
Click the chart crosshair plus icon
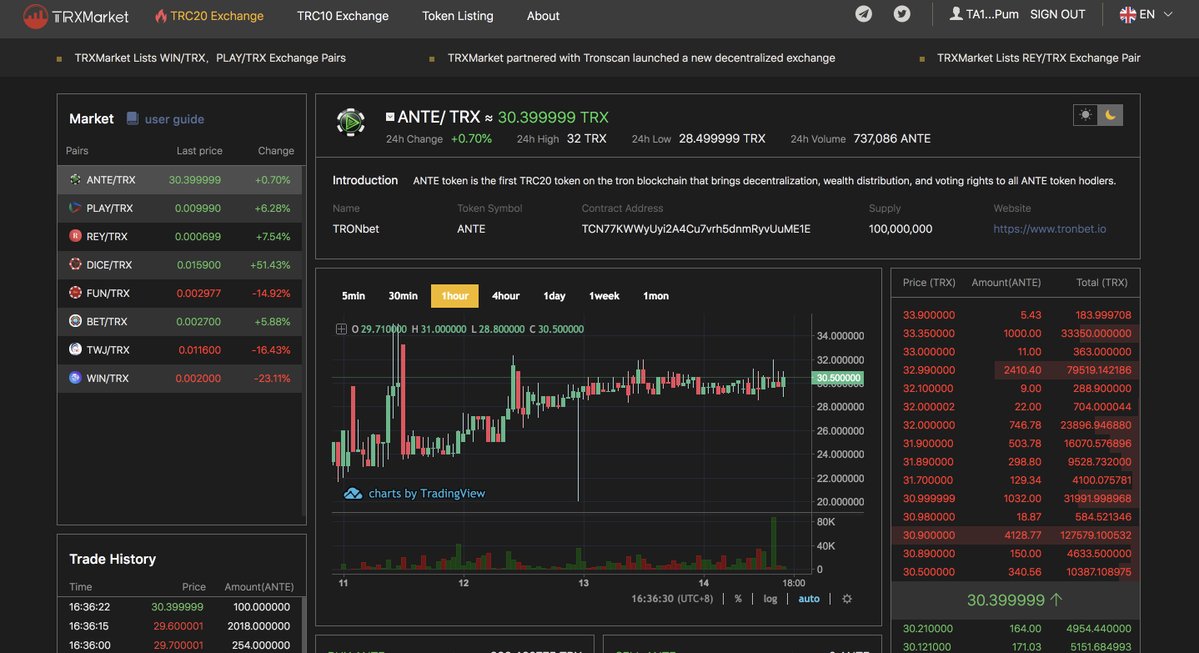pyautogui.click(x=341, y=329)
